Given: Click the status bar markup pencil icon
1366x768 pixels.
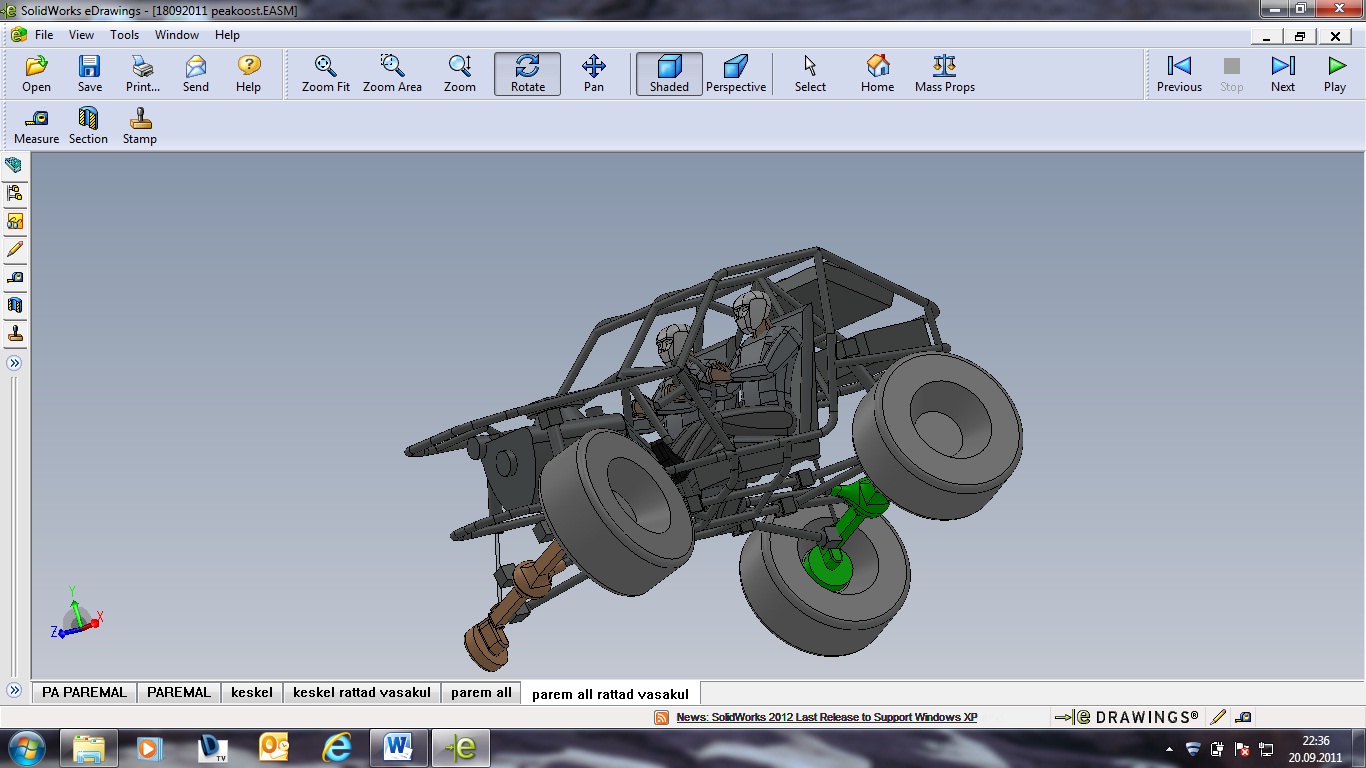Looking at the screenshot, I should 1218,717.
